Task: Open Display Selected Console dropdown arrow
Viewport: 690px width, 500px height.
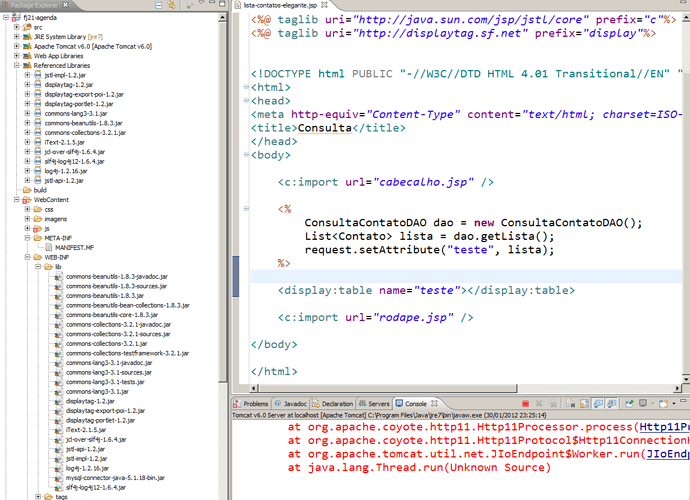Action: (x=653, y=404)
